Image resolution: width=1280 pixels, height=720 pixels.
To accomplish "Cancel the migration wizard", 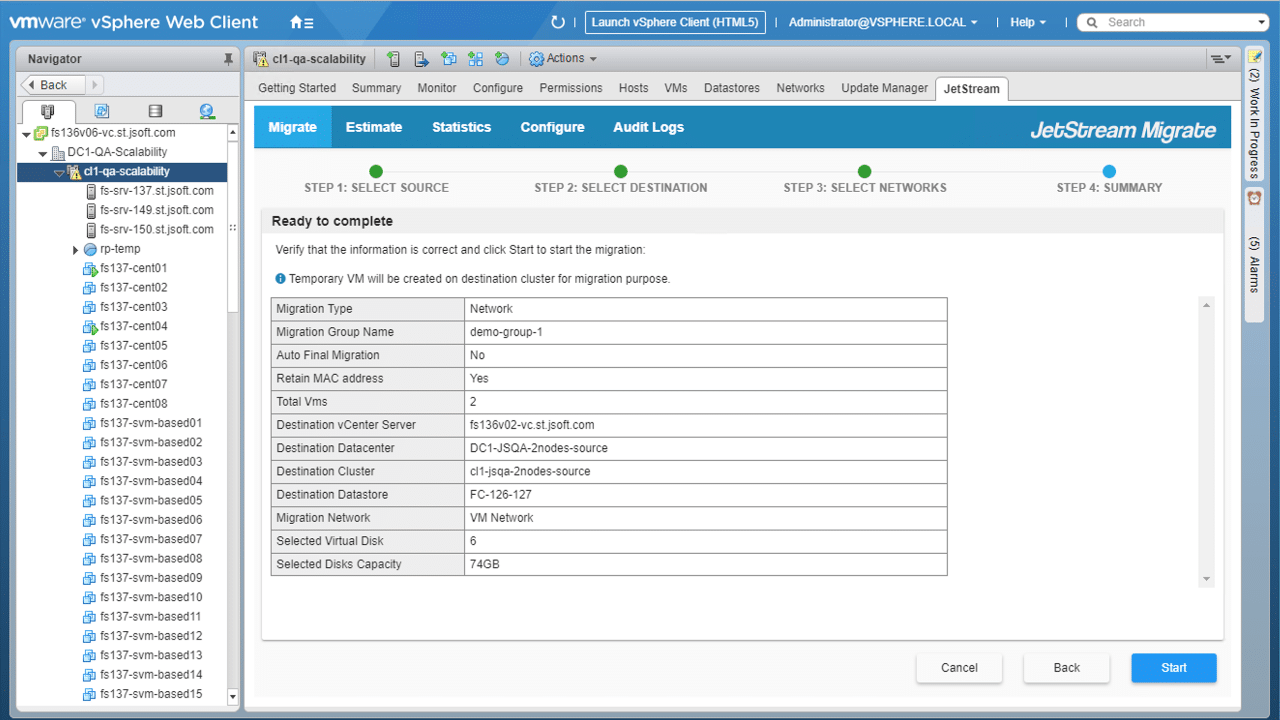I will coord(959,668).
